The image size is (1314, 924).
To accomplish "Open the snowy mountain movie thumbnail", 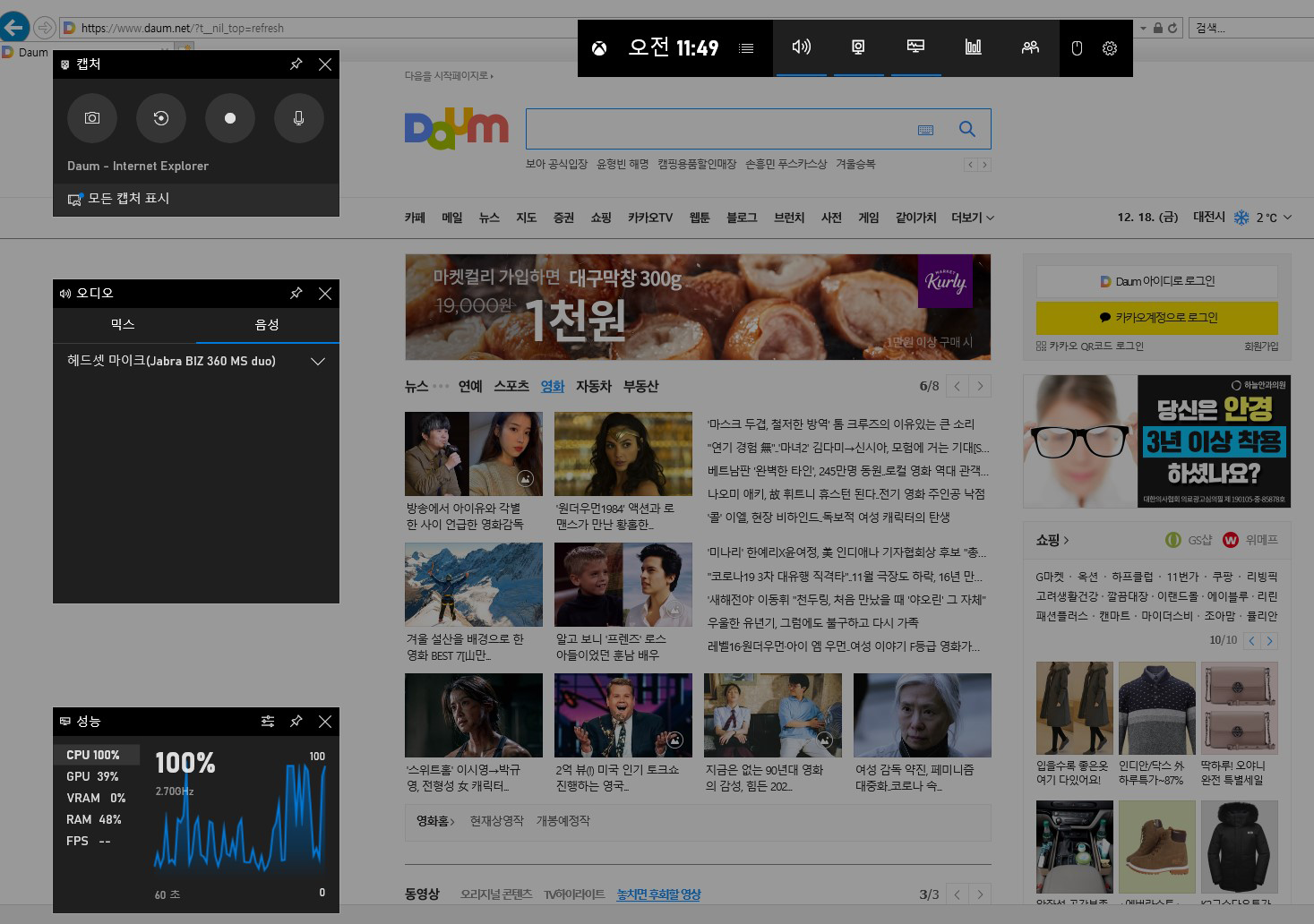I will click(x=474, y=585).
